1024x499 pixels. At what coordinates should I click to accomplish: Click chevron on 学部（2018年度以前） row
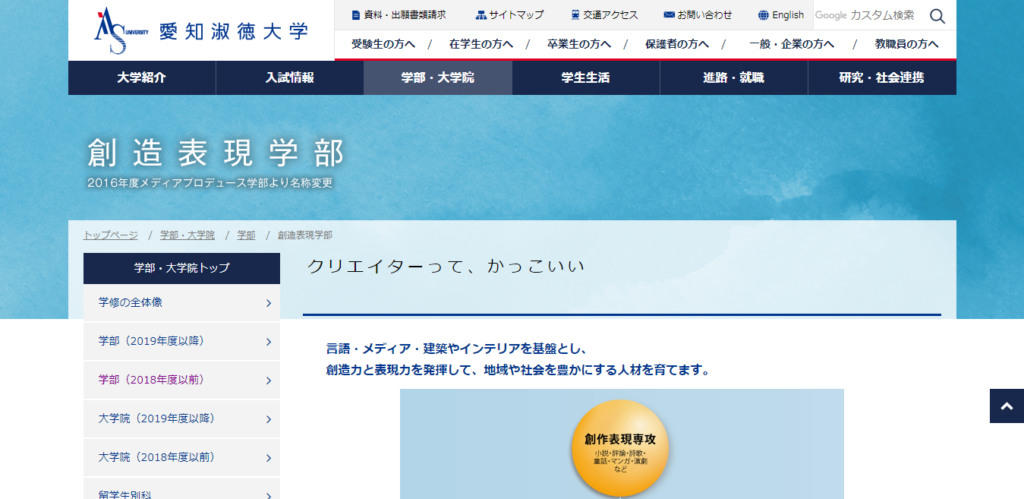pyautogui.click(x=268, y=380)
